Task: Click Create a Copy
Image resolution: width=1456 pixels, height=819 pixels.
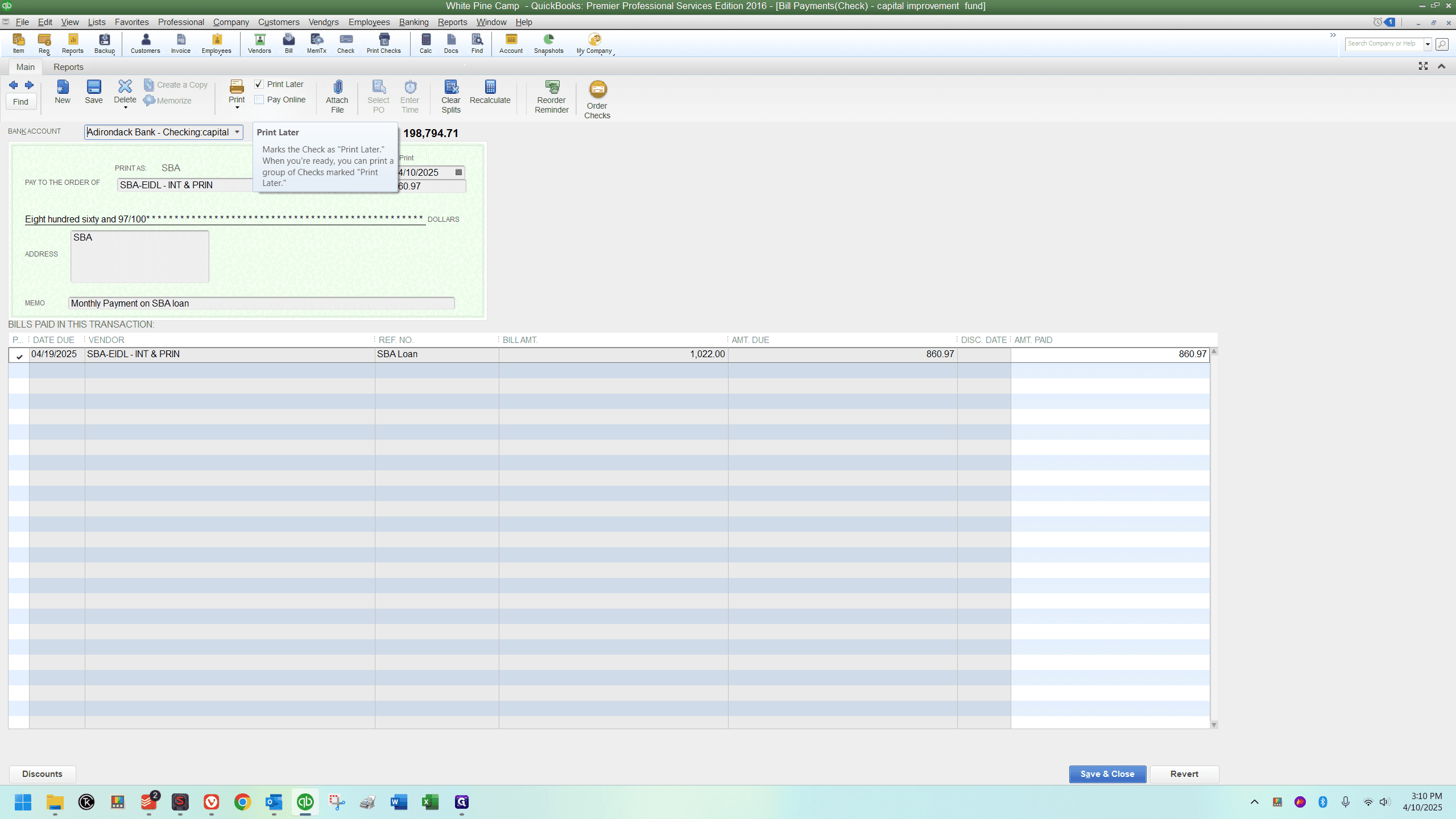Action: (176, 85)
